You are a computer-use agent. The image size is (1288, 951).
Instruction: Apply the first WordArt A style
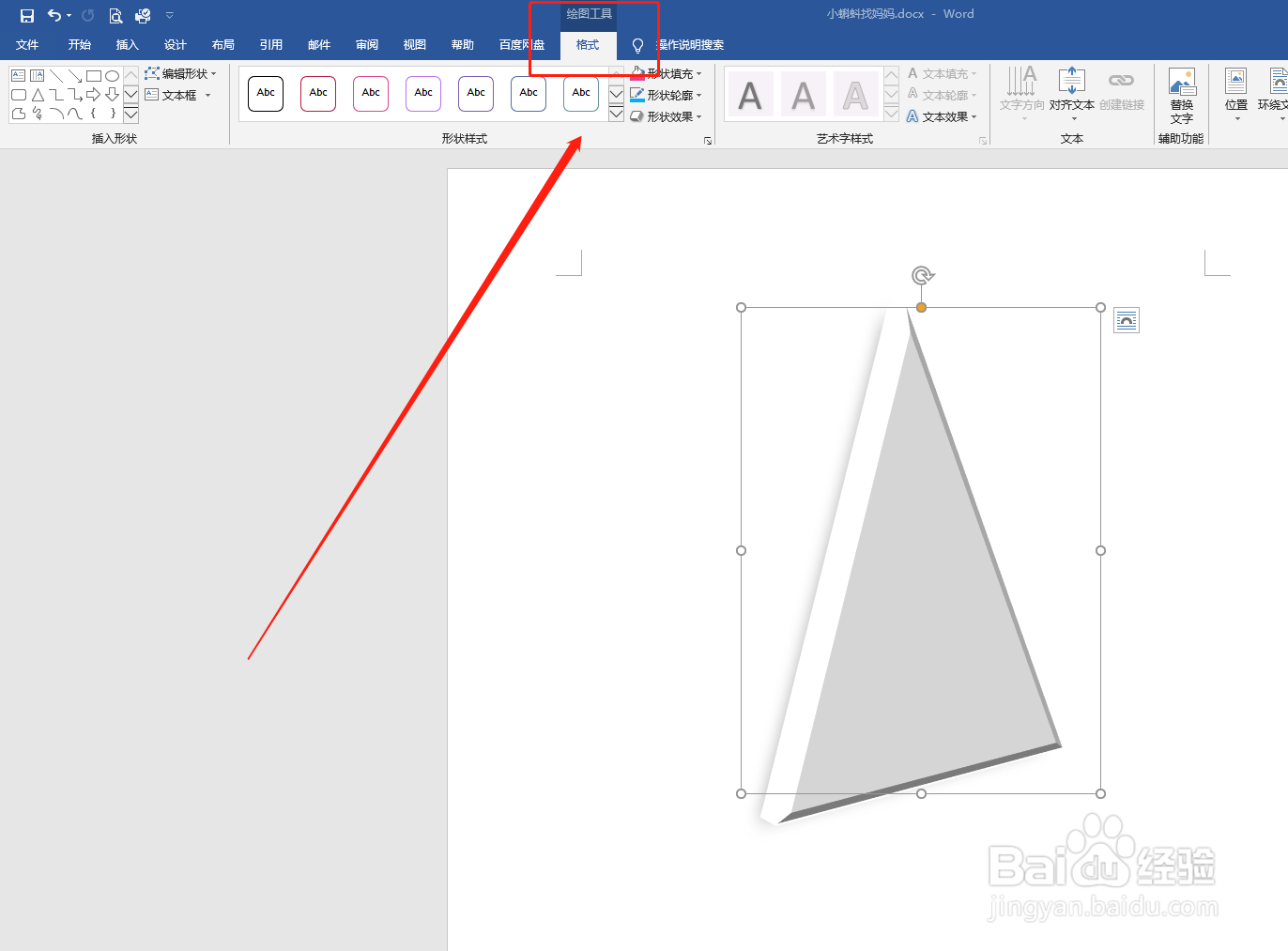click(750, 95)
